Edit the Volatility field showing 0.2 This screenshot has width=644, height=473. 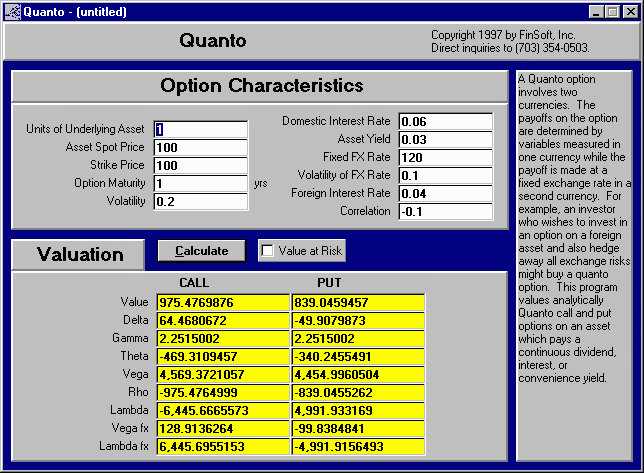(x=201, y=202)
